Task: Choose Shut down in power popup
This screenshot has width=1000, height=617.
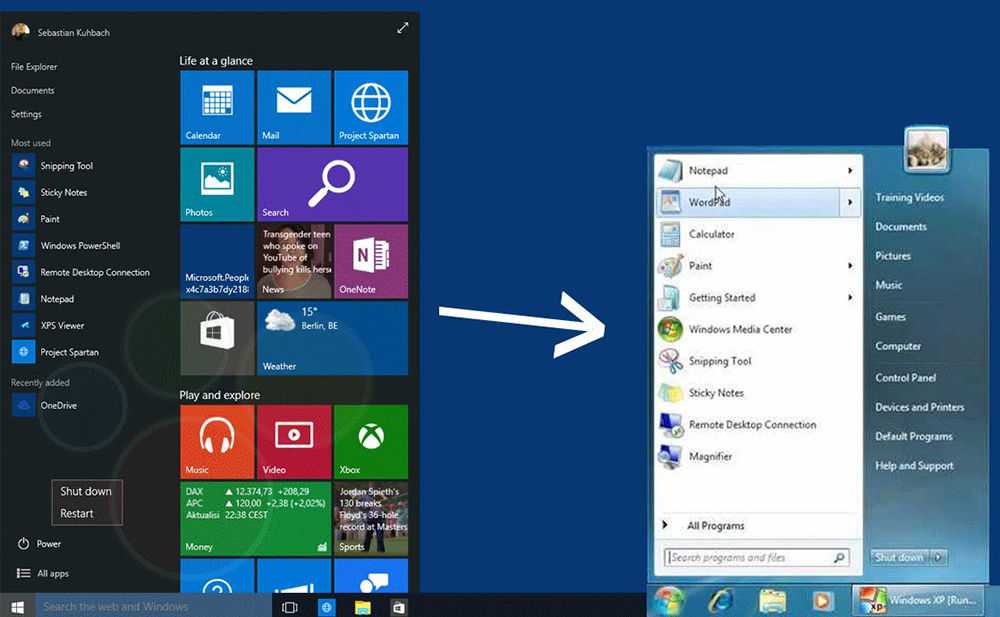Action: point(86,491)
